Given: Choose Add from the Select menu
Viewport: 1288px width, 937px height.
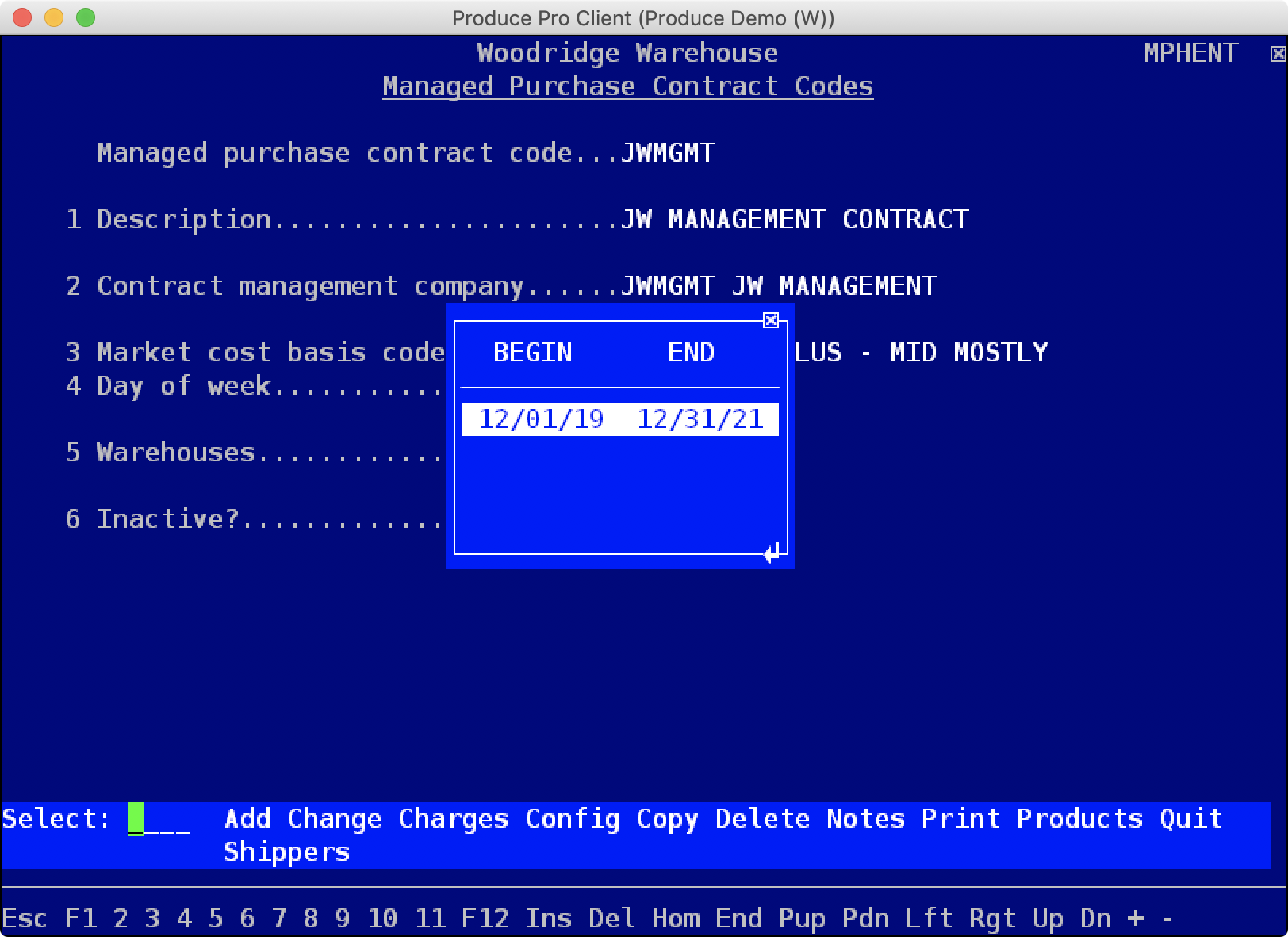Looking at the screenshot, I should (247, 819).
